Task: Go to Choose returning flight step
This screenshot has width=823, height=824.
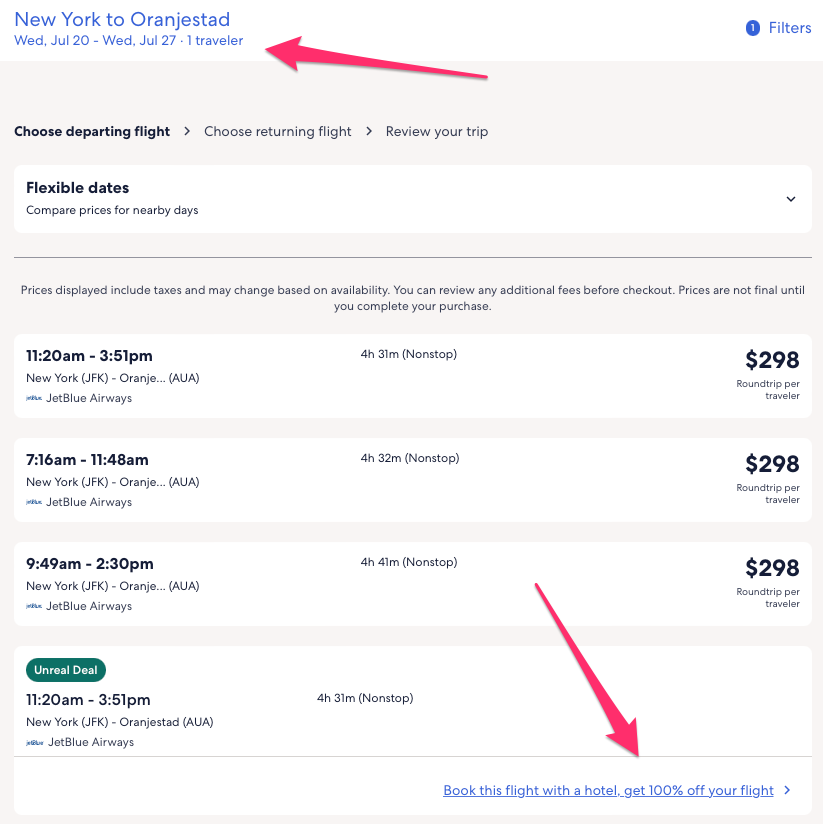Action: (x=278, y=131)
